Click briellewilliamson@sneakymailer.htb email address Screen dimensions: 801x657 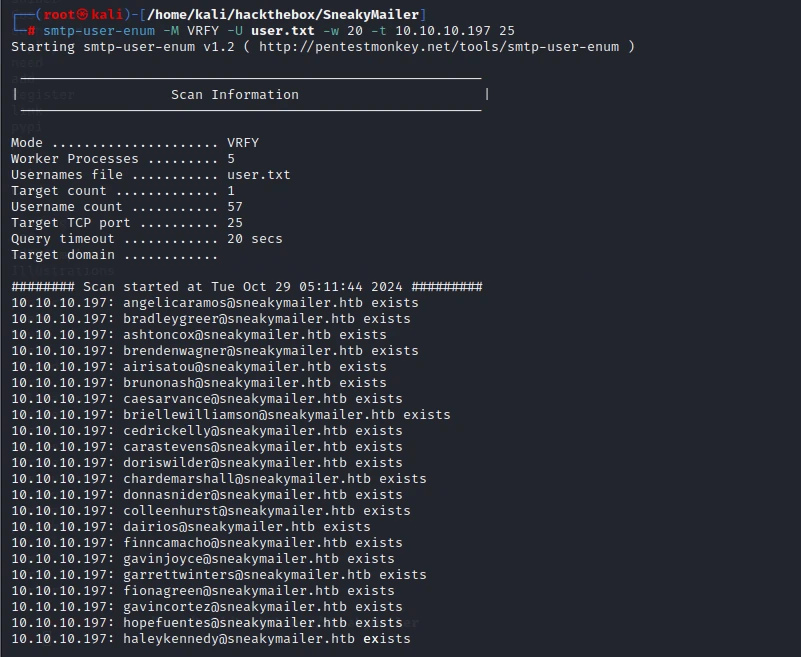tap(258, 414)
